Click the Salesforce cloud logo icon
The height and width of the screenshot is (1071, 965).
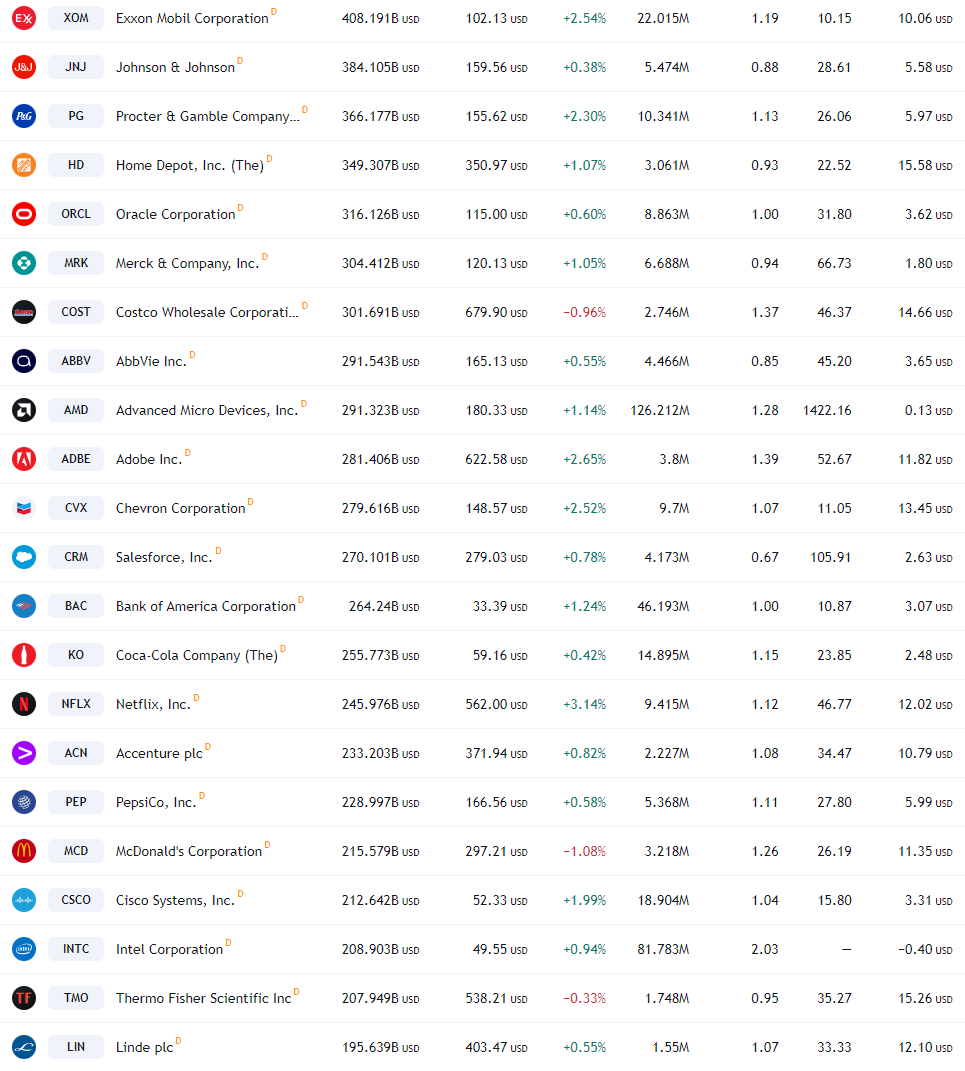tap(24, 557)
